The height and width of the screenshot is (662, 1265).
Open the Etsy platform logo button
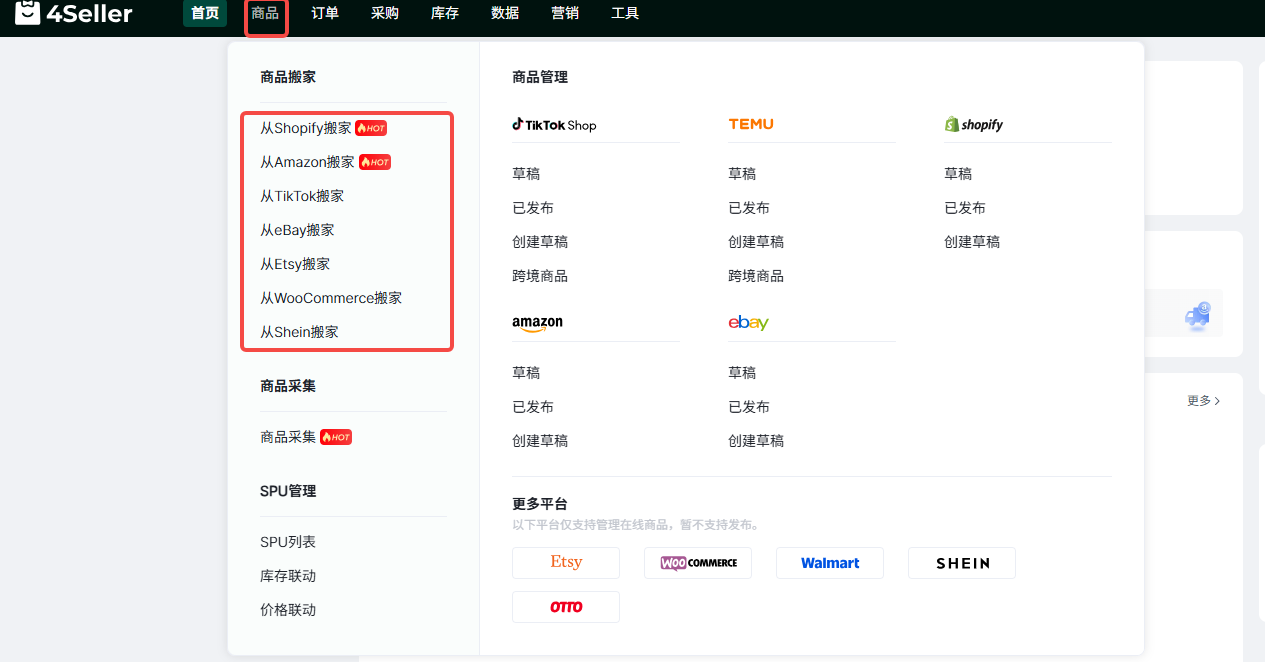[566, 563]
